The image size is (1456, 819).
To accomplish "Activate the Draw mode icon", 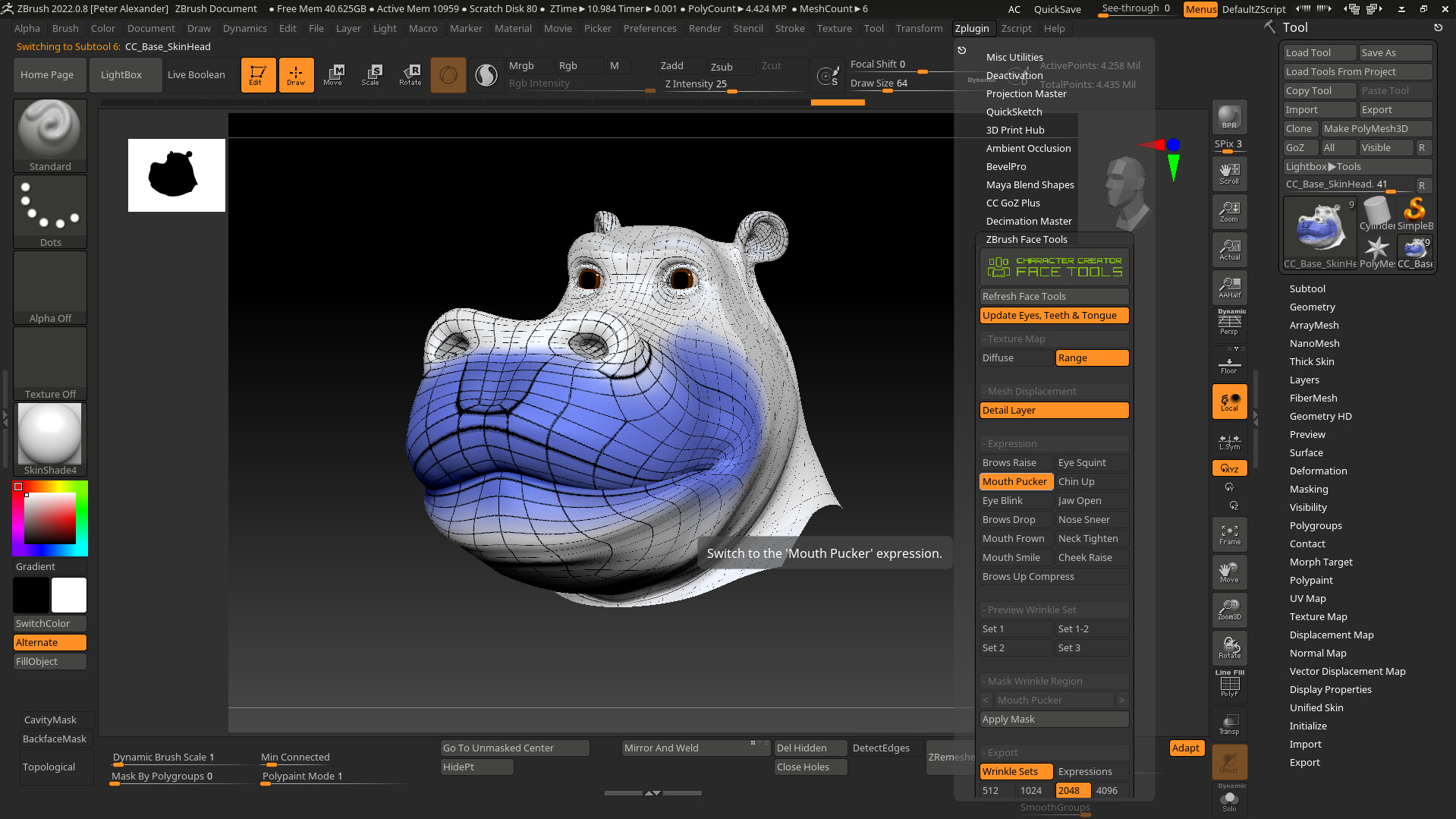I will click(x=296, y=75).
